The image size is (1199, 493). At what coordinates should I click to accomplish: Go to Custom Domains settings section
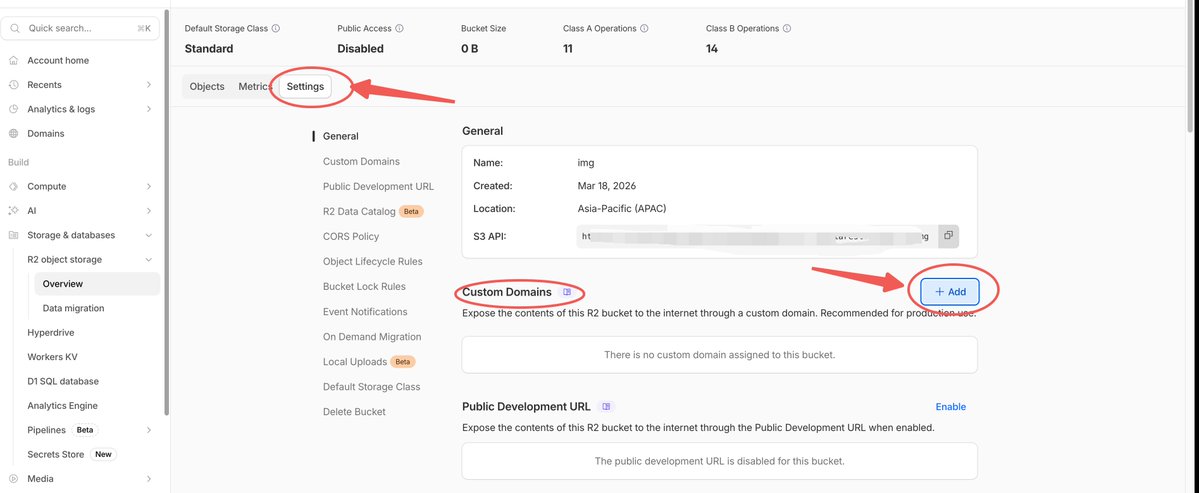point(361,161)
